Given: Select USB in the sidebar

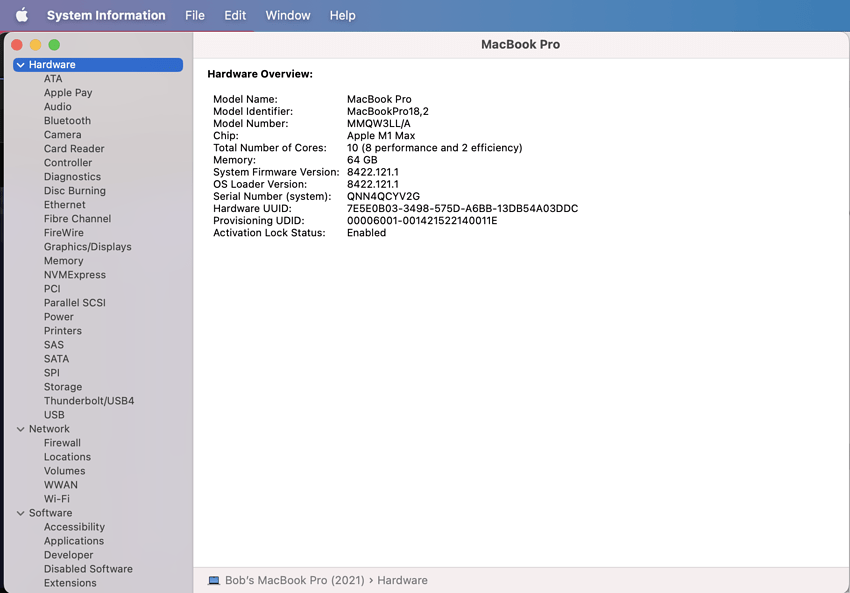Looking at the screenshot, I should [x=54, y=414].
